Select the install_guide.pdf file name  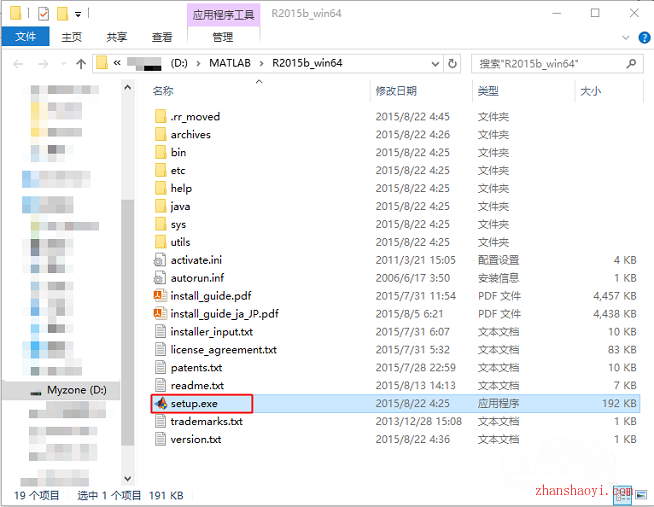[x=211, y=296]
